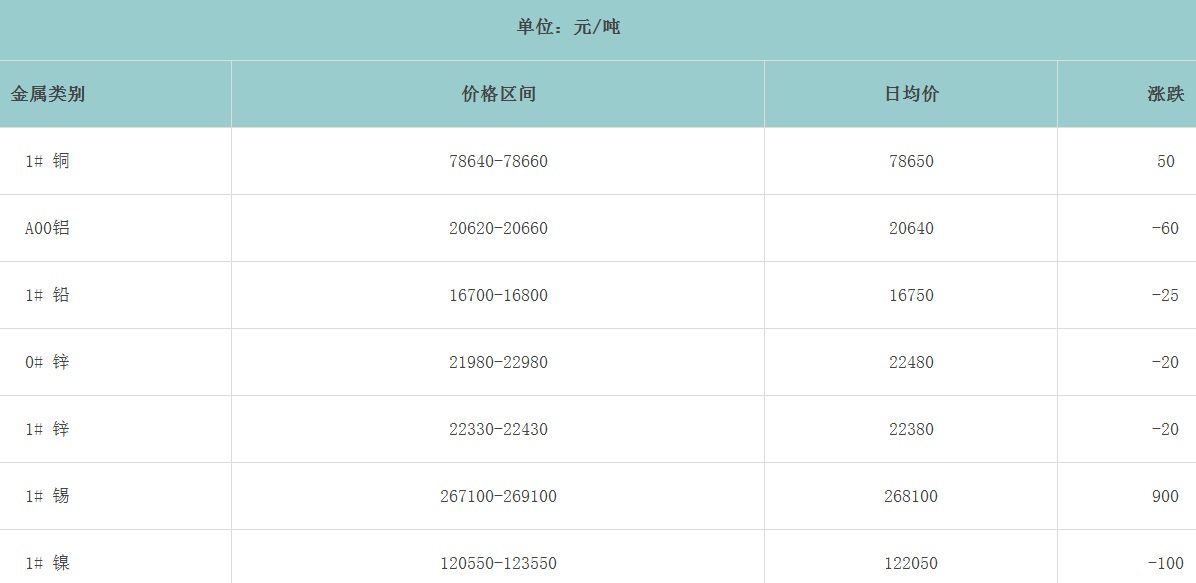Select the 金属类别 column header
Screen dimensions: 1196x583
[x=48, y=94]
